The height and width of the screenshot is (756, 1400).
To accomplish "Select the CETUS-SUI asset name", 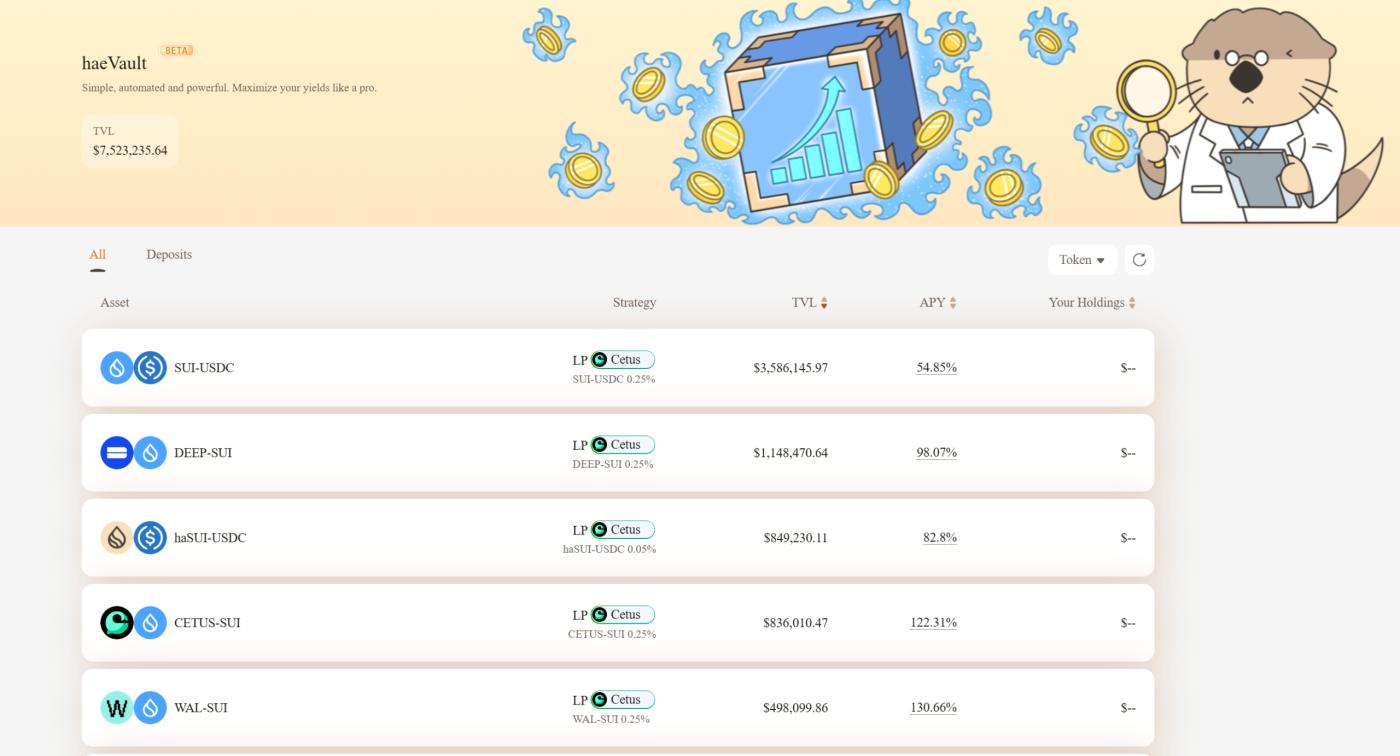I will tap(207, 623).
